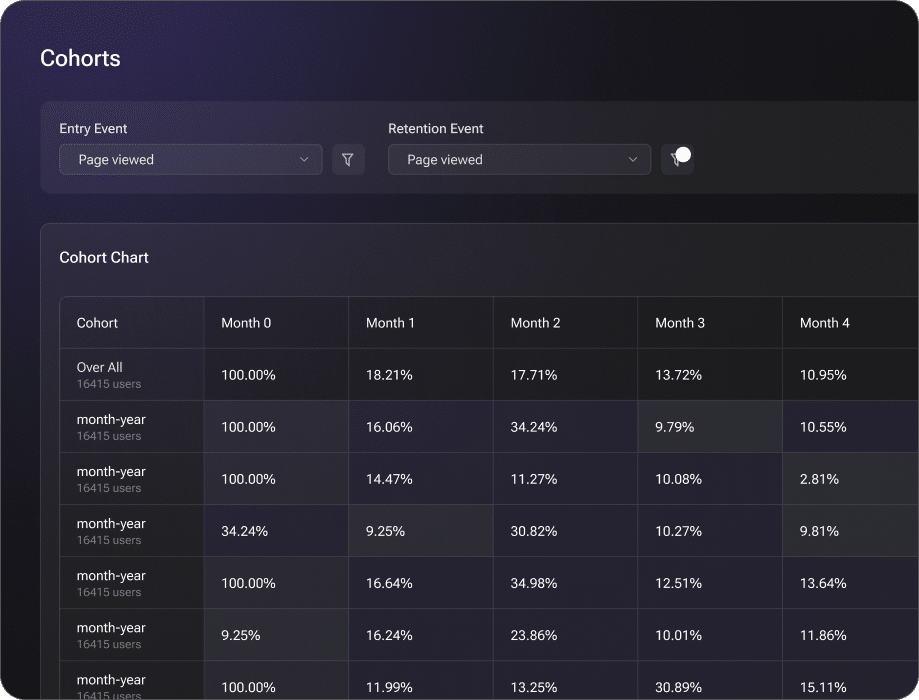Click the filter icon beside Retention Event
Screen dimensions: 919x700
(677, 160)
